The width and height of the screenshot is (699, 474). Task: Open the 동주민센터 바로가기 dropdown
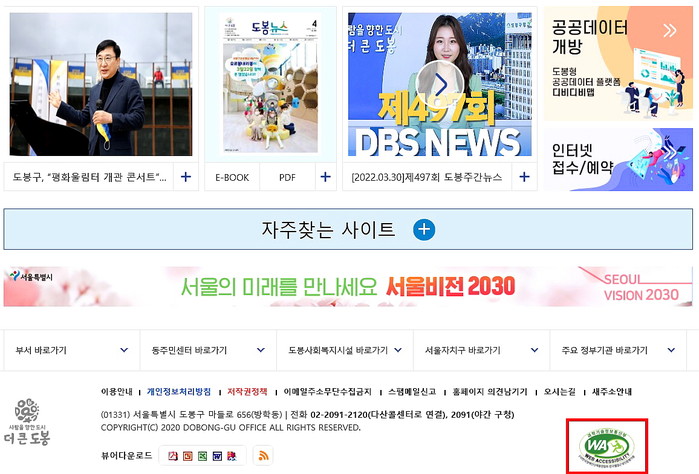pos(206,350)
